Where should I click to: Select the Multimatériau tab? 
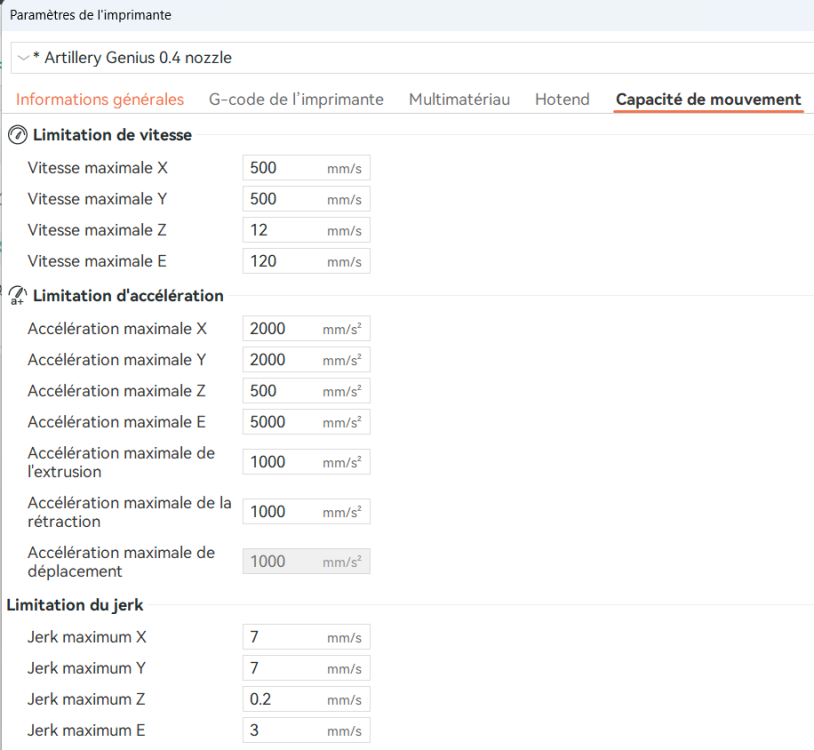(459, 99)
